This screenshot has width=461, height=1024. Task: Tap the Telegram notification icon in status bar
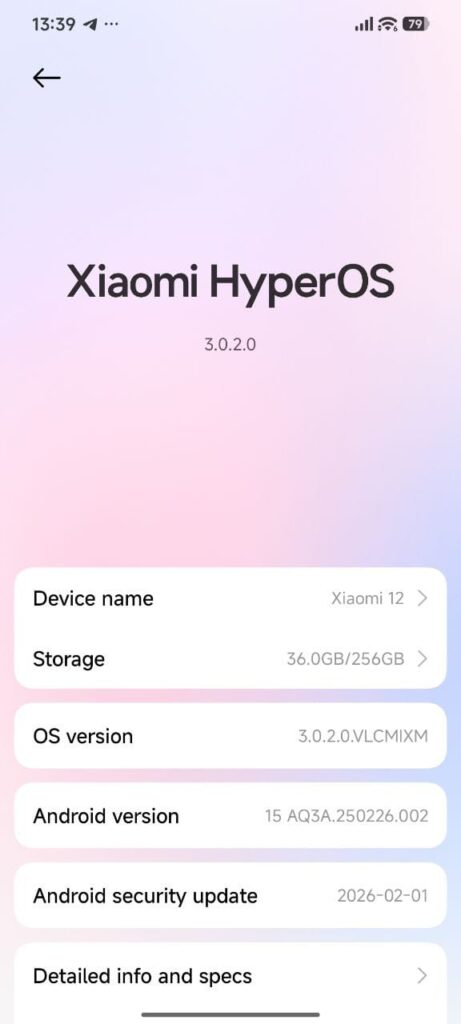point(89,25)
